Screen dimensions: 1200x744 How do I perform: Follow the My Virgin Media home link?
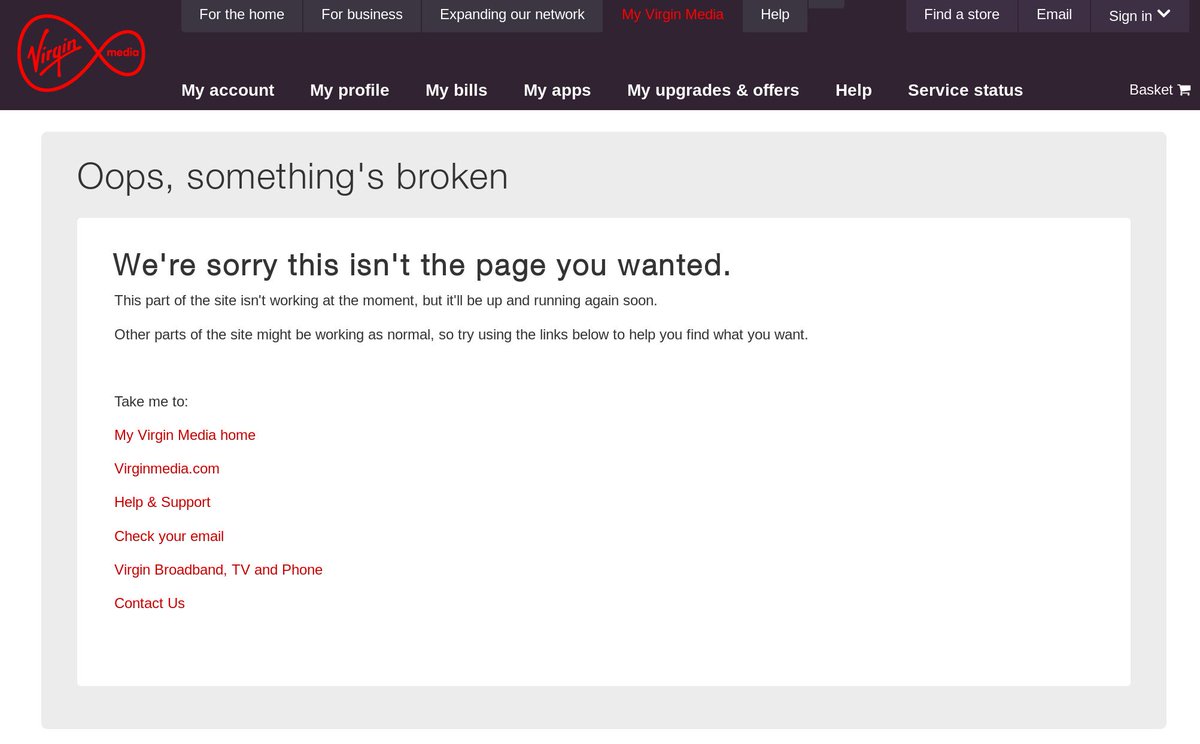185,435
